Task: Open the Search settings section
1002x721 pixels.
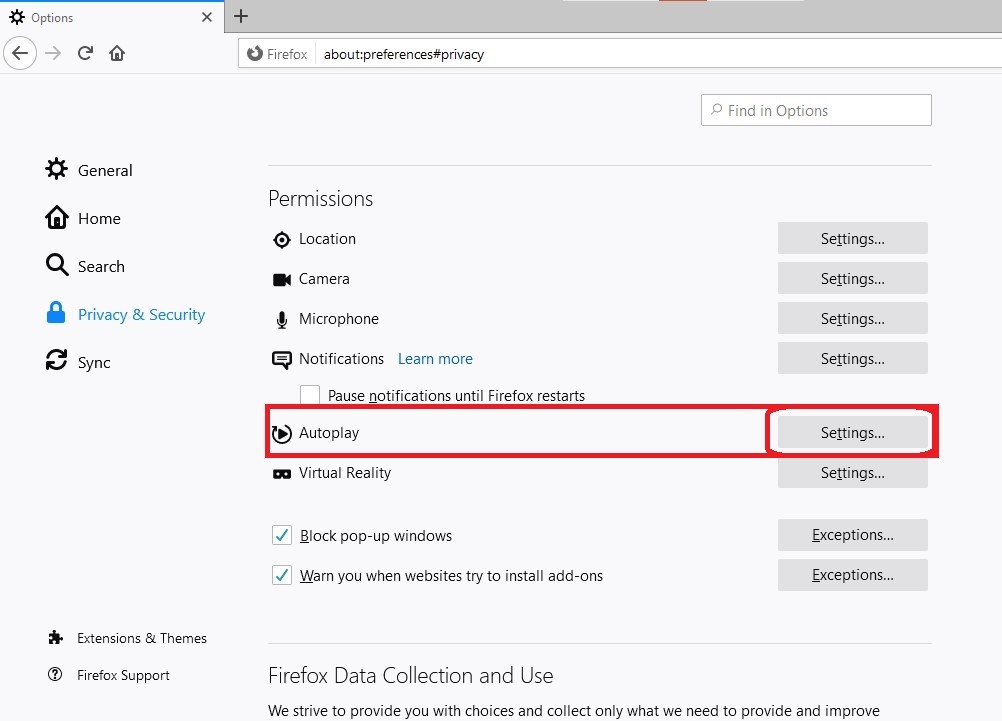Action: (x=100, y=266)
